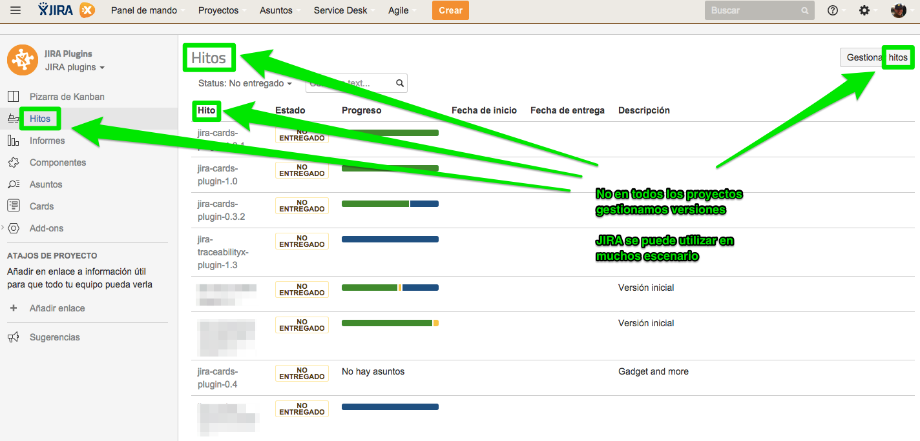The image size is (920, 441).
Task: Open the user avatar profile menu
Action: pyautogui.click(x=898, y=10)
